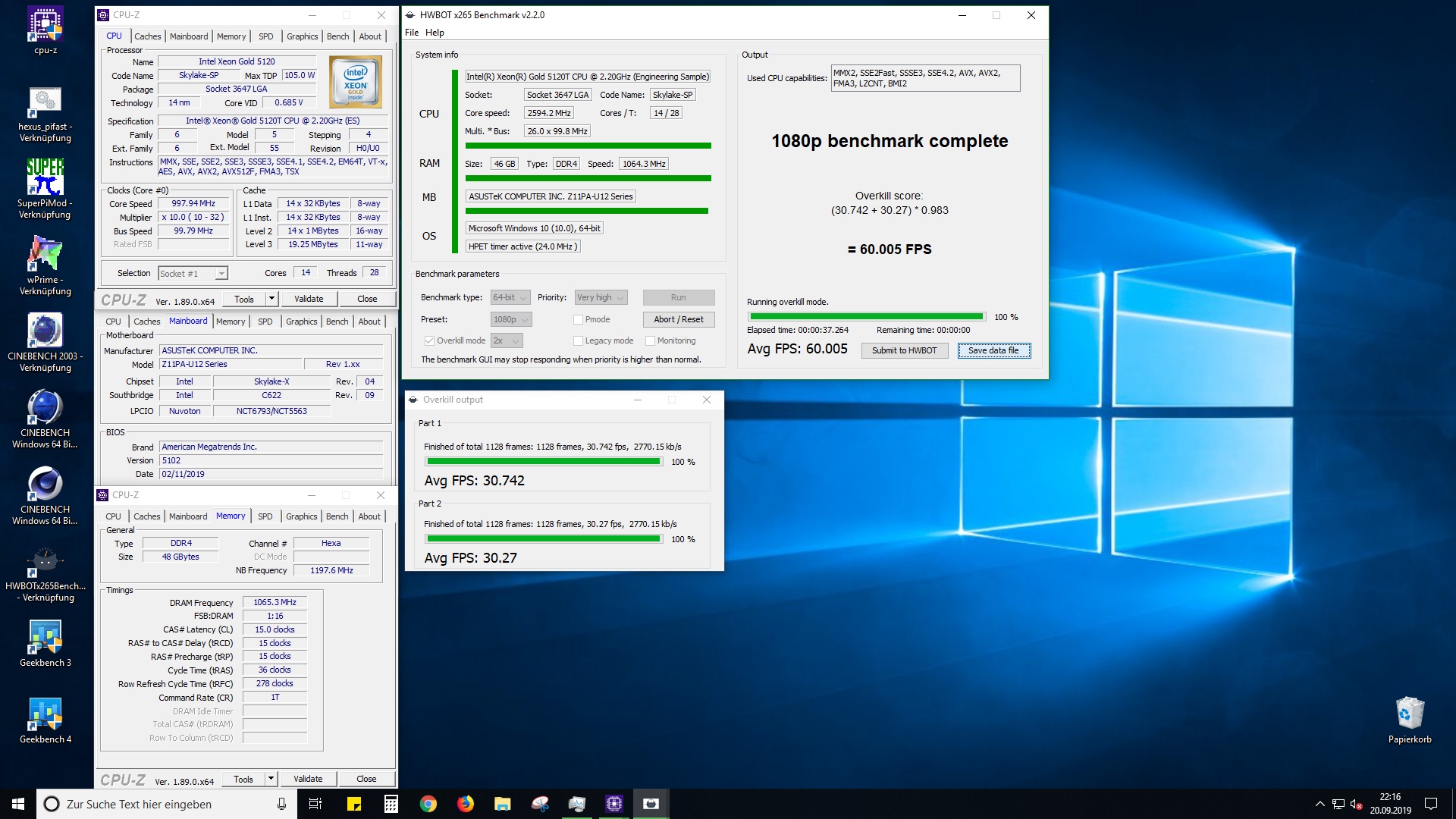
Task: Click Tools button in top CPU-Z
Action: tap(244, 299)
